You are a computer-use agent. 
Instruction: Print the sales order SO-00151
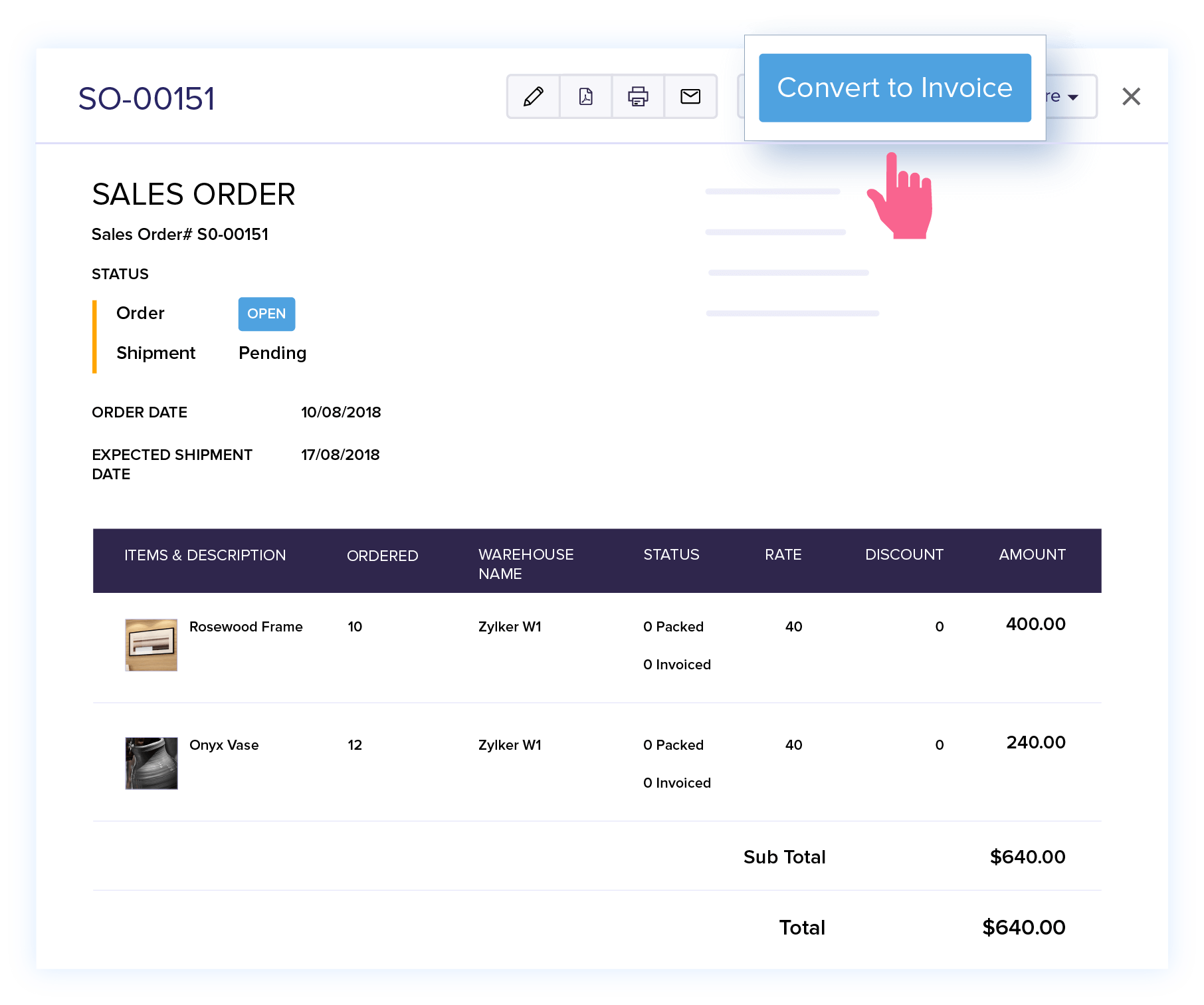[638, 97]
